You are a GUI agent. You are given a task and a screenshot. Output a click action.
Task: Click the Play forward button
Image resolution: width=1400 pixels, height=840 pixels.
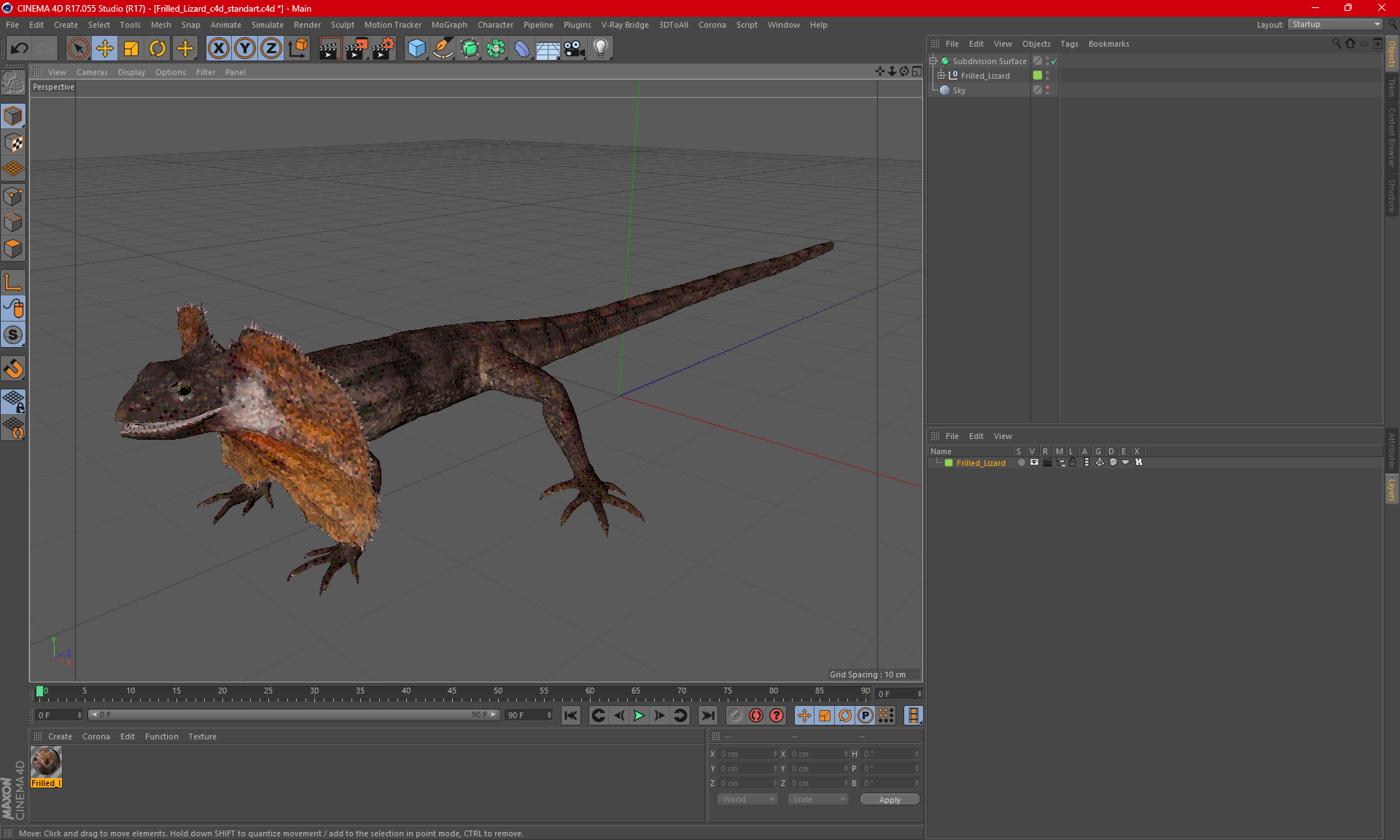(x=639, y=715)
